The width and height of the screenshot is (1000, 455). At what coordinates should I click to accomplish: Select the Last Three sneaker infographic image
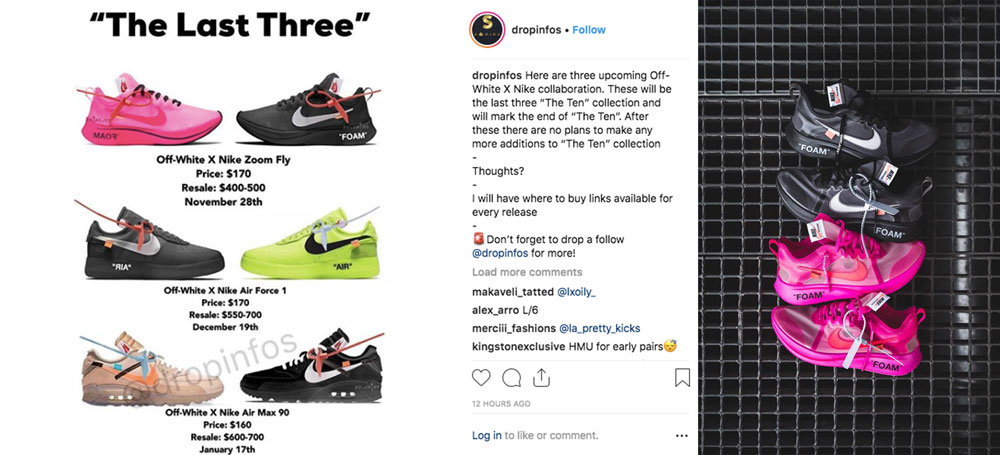[232, 227]
